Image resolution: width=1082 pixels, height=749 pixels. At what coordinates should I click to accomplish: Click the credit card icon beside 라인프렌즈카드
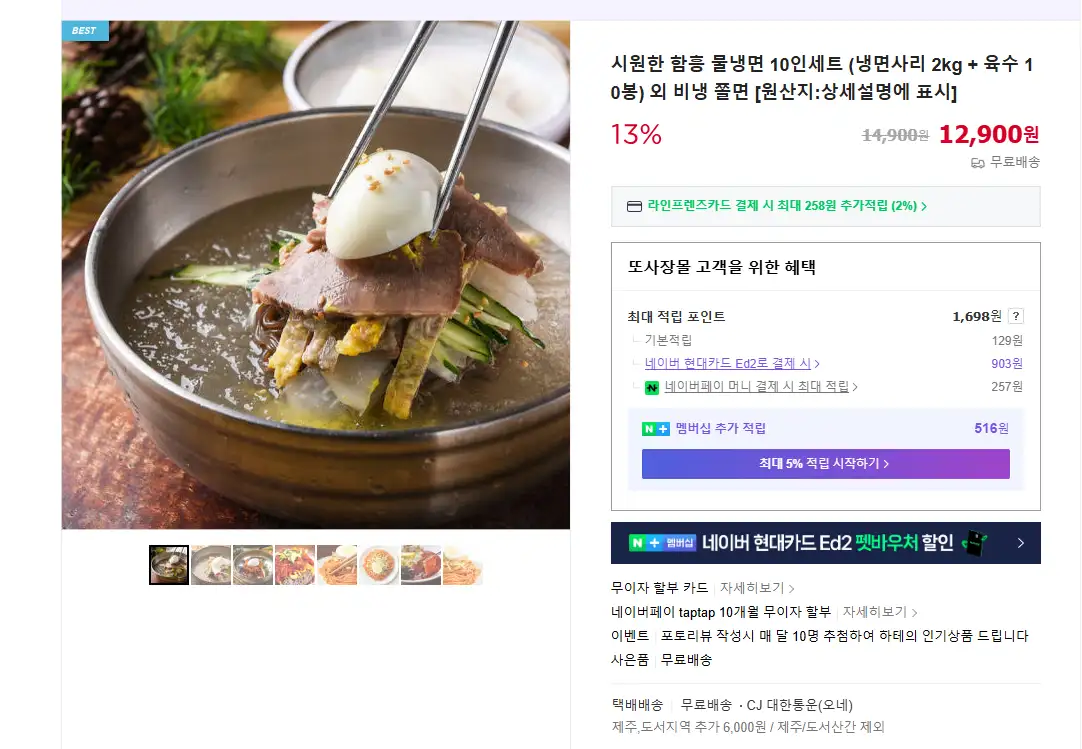(x=634, y=206)
